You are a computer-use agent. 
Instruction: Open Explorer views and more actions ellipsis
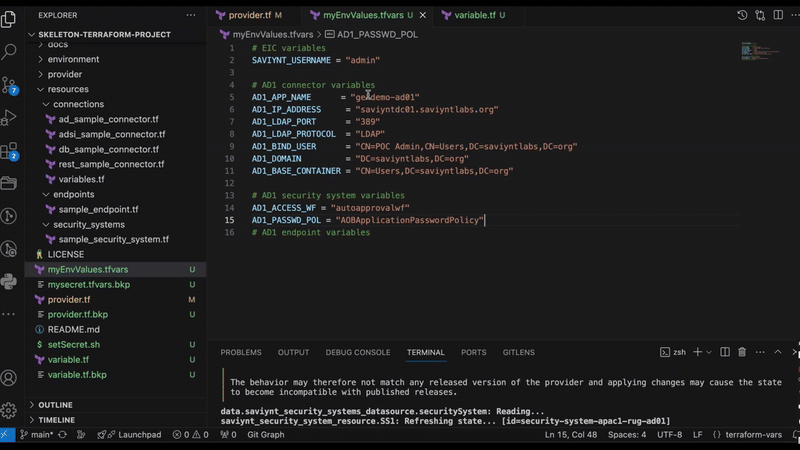point(191,15)
